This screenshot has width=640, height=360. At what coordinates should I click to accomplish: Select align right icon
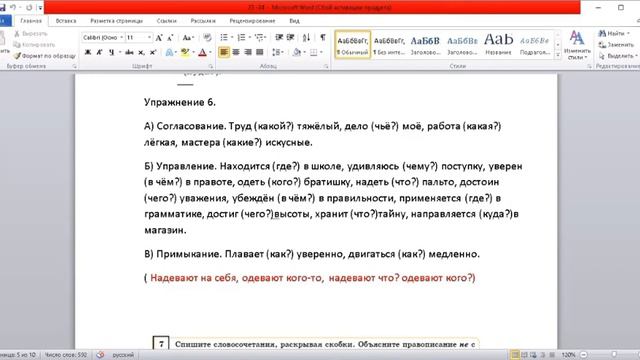248,52
